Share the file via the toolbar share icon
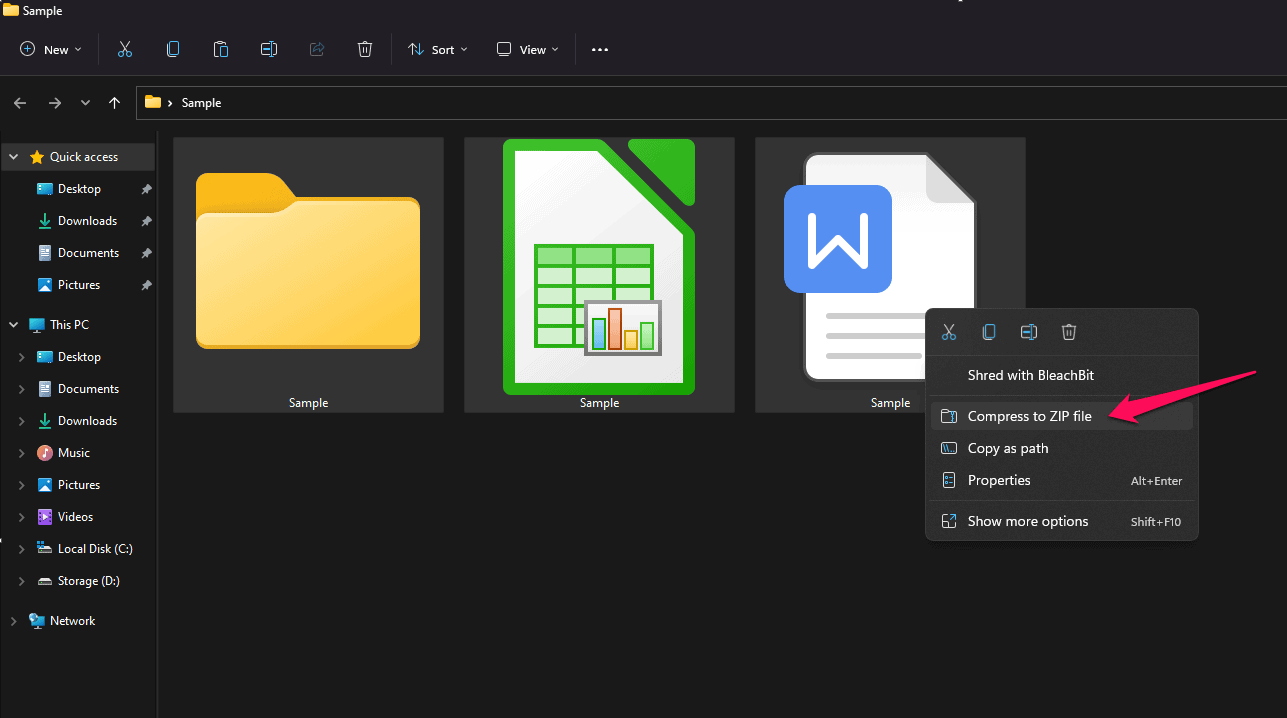The width and height of the screenshot is (1287, 718). tap(316, 48)
